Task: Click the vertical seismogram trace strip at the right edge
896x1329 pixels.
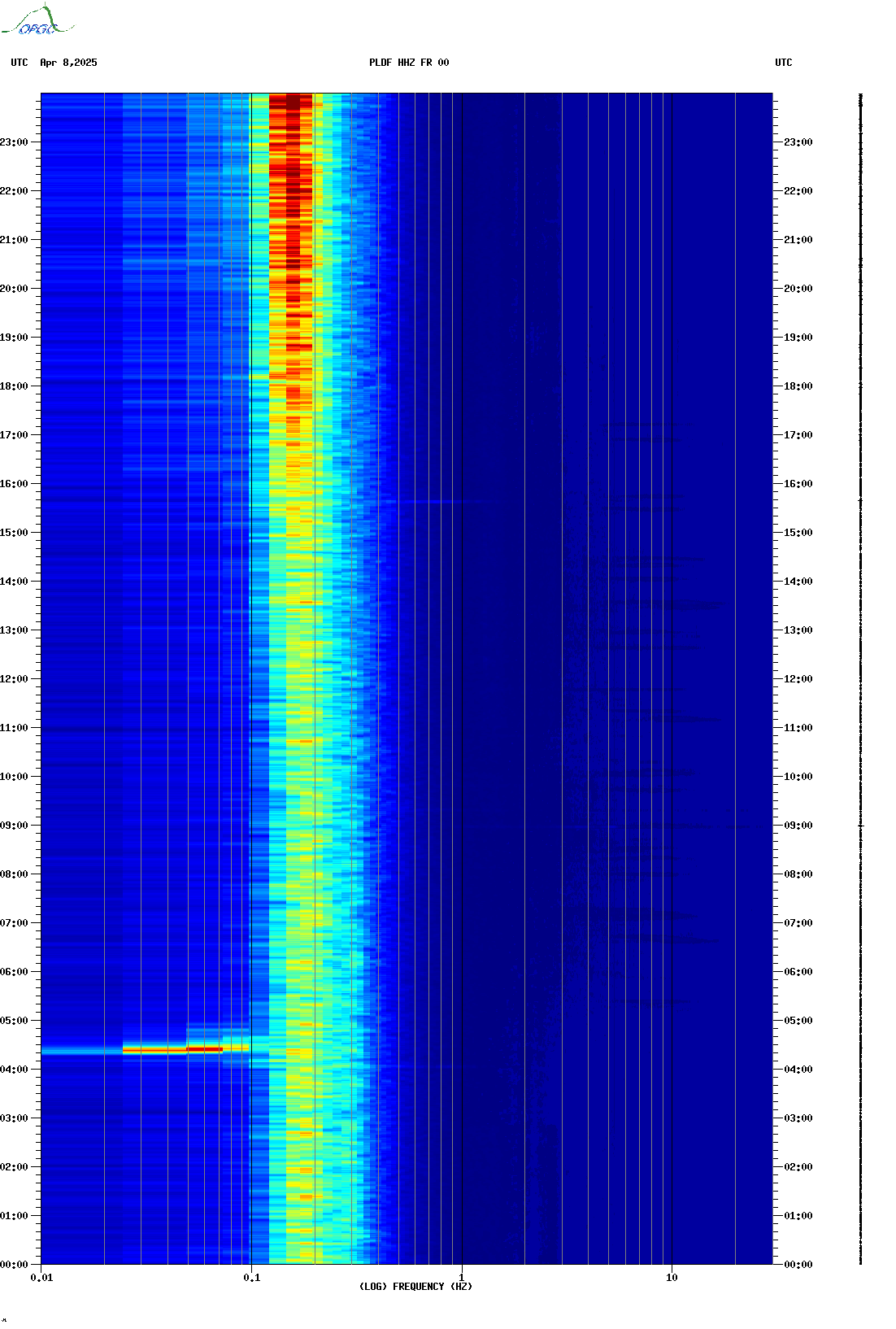Action: click(x=860, y=679)
